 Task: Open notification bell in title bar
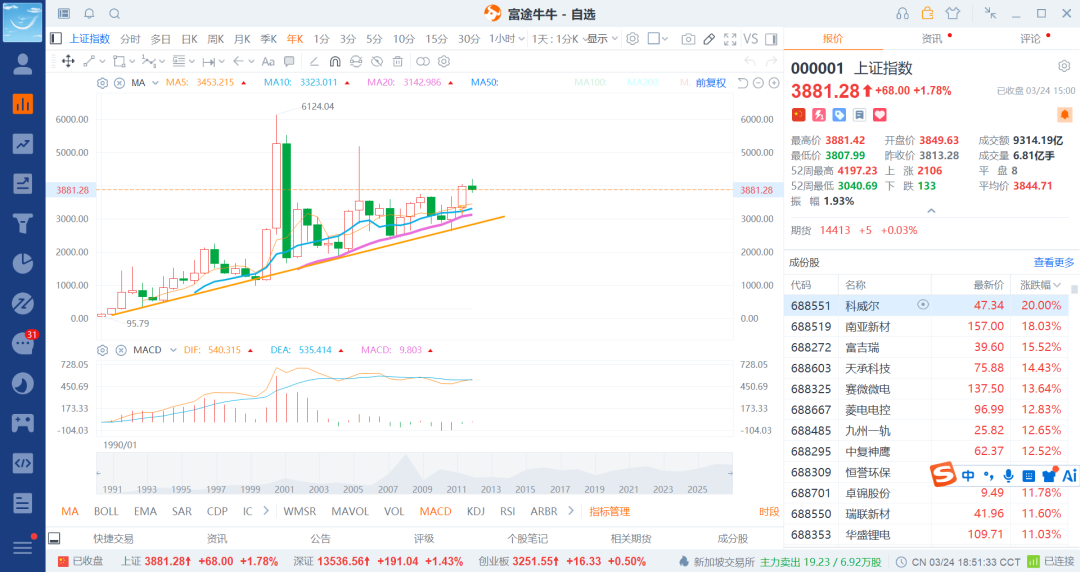click(90, 14)
